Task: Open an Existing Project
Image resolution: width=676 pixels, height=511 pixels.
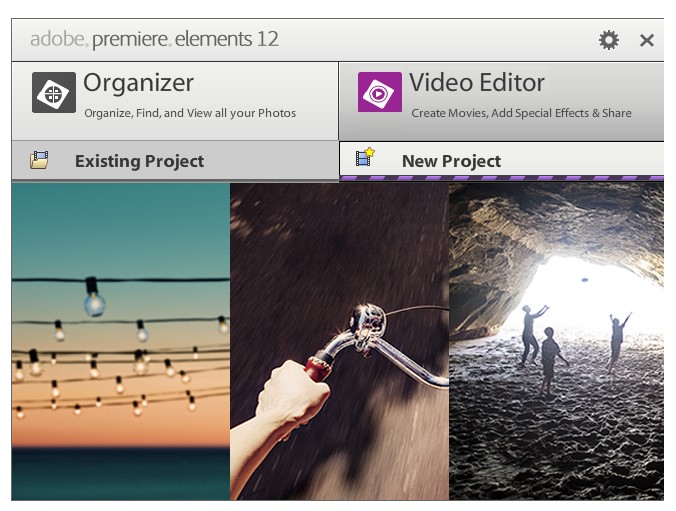Action: coord(175,160)
